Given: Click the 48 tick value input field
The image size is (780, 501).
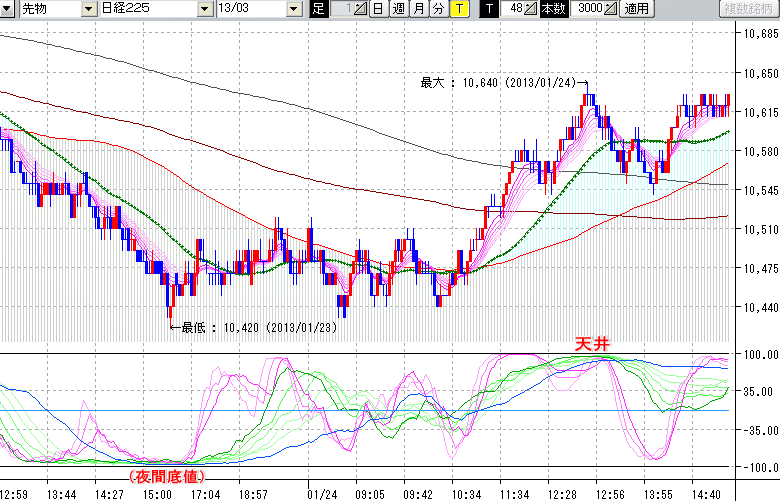Looking at the screenshot, I should pyautogui.click(x=513, y=9).
